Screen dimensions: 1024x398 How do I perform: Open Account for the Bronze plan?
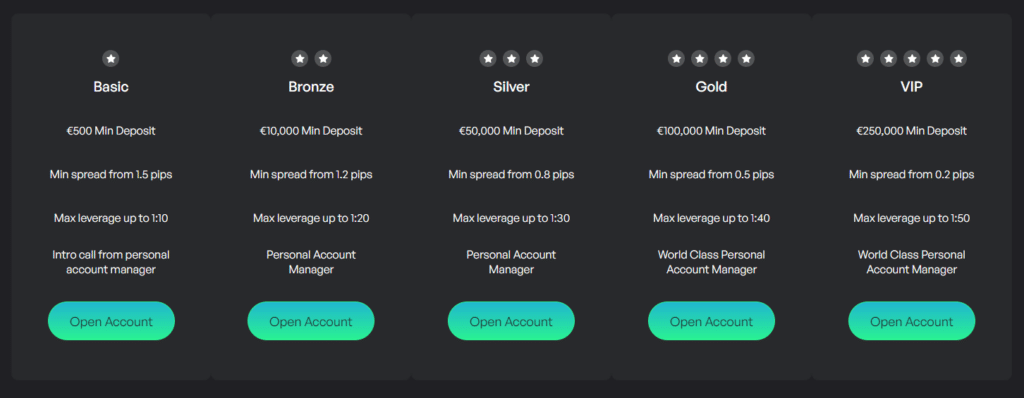(x=311, y=321)
